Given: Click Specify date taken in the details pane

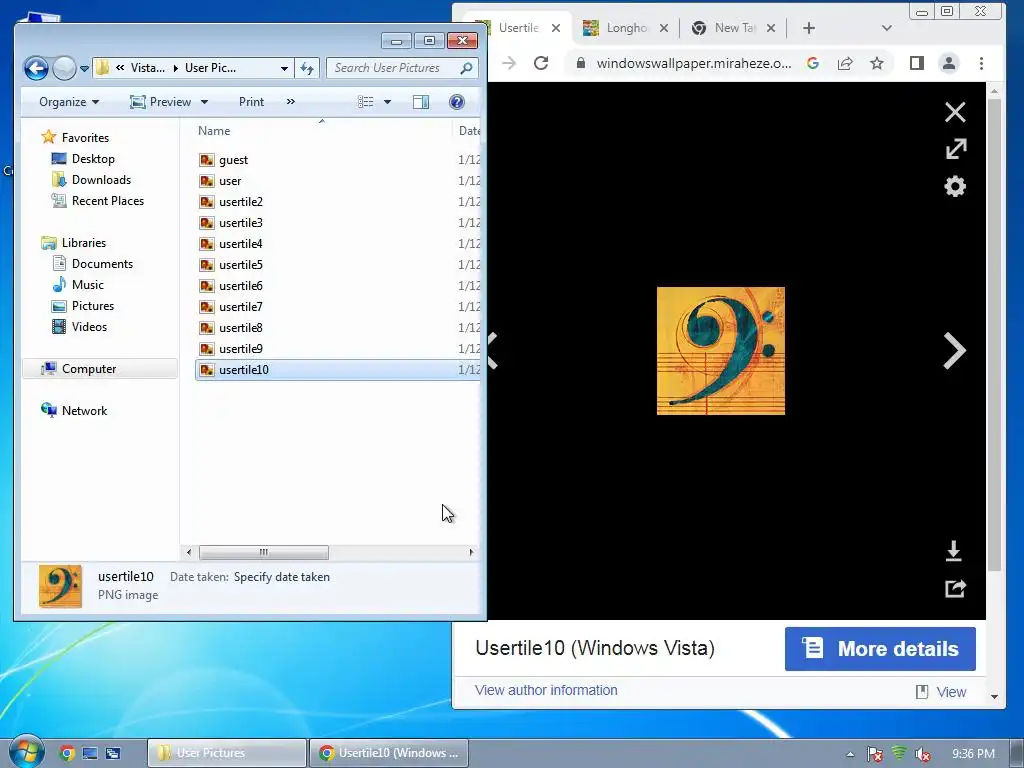Looking at the screenshot, I should tap(281, 577).
